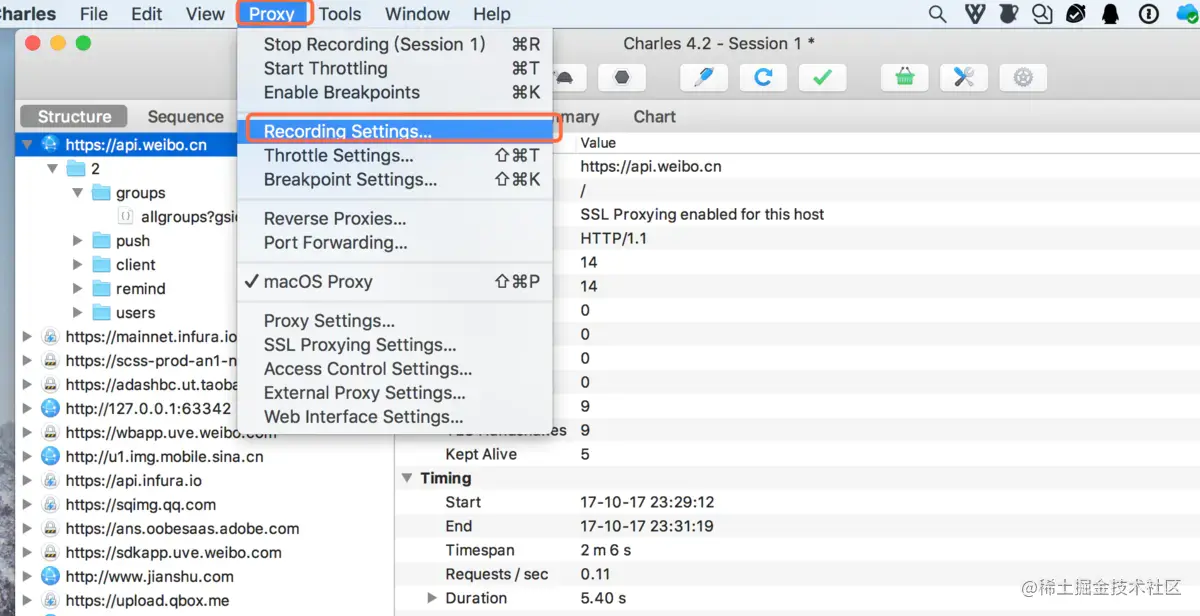The width and height of the screenshot is (1200, 616).
Task: Click the Charles pitcher menu bar icon
Action: (1009, 14)
